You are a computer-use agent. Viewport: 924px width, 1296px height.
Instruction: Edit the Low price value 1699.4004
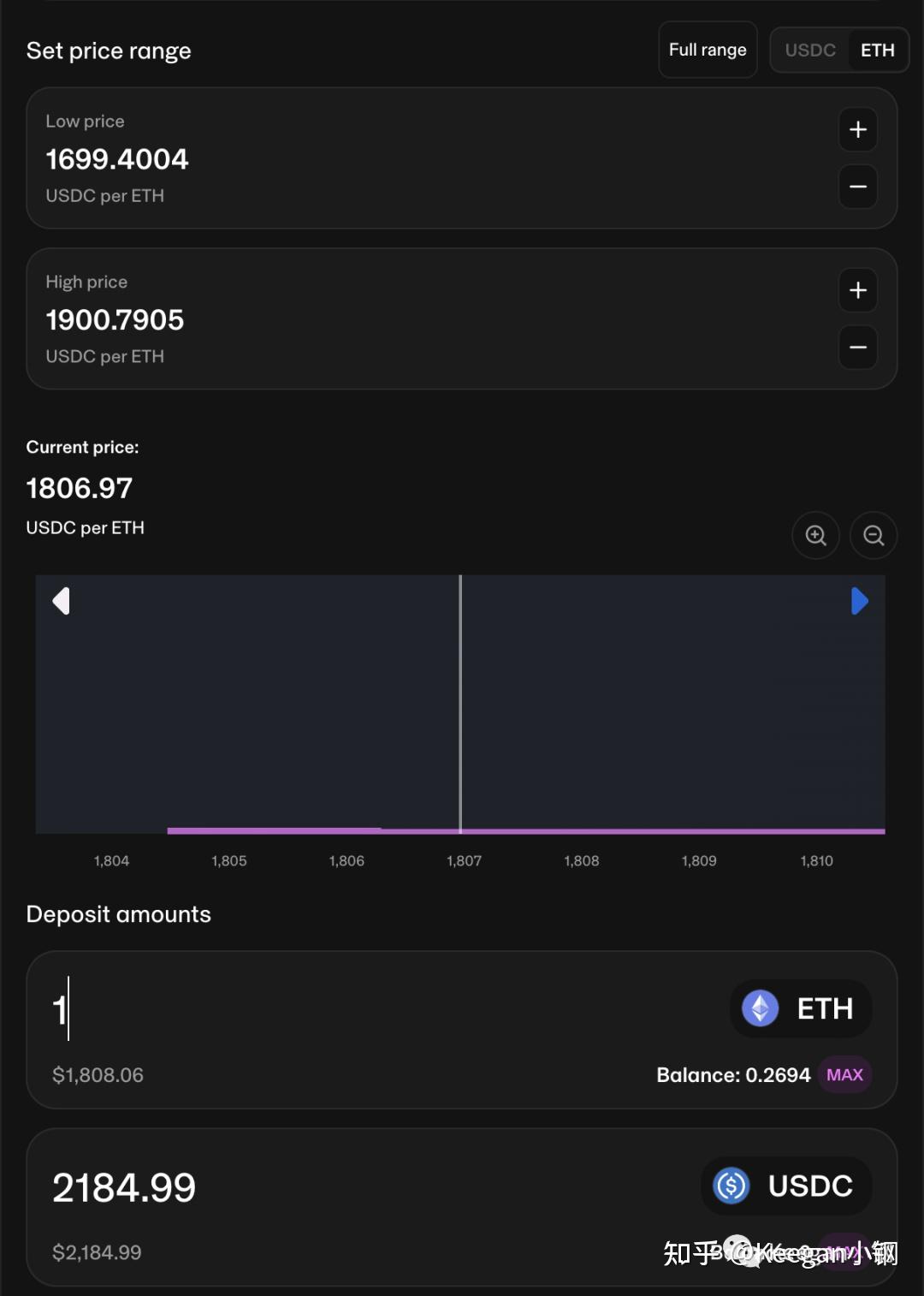click(117, 159)
